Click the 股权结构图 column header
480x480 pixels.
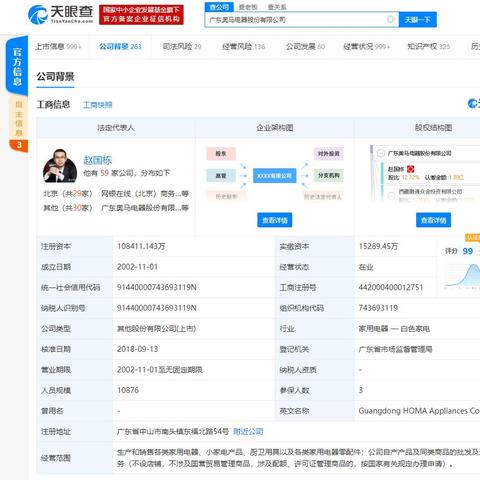433,128
